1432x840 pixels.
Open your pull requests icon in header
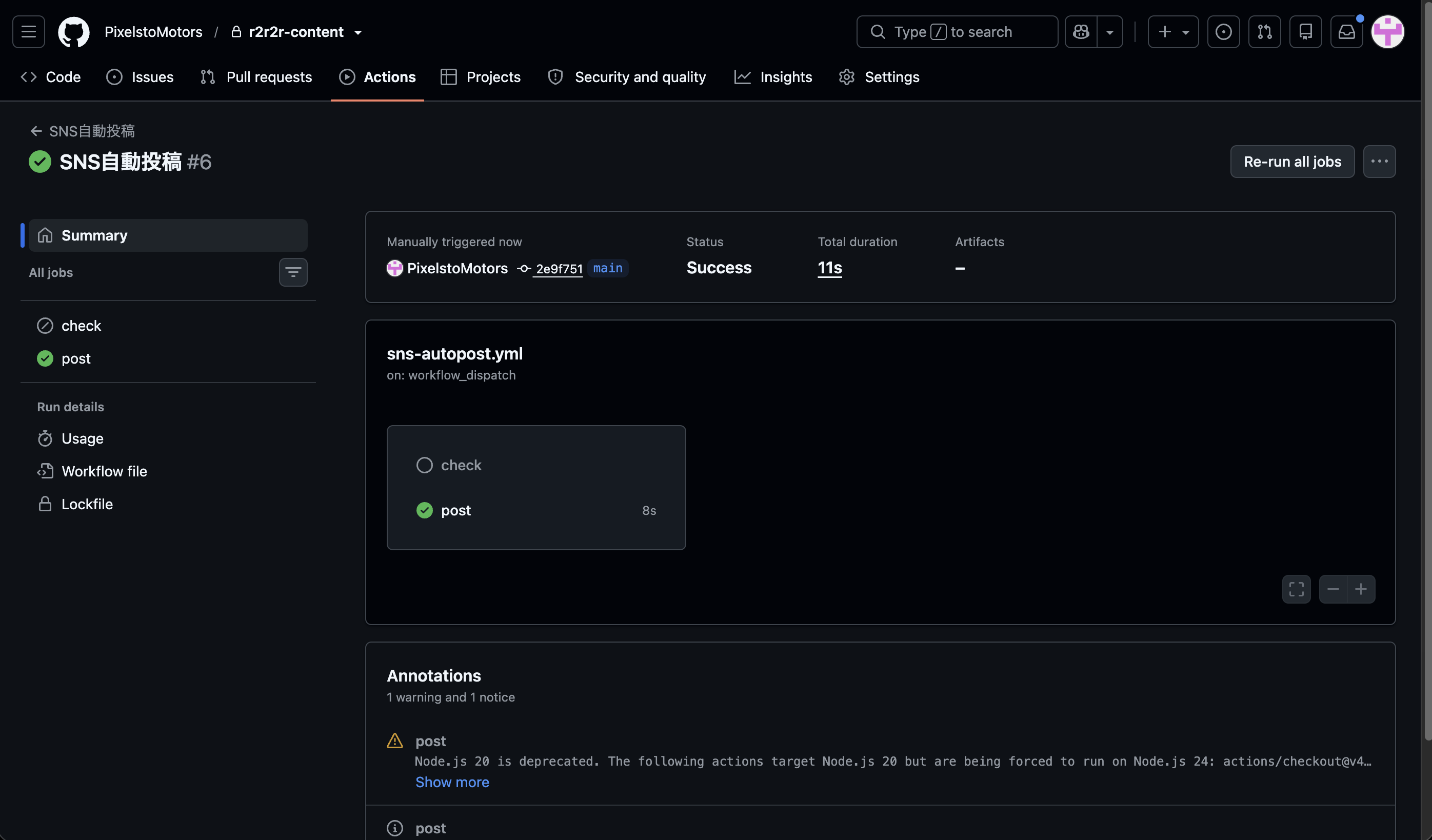point(1264,32)
